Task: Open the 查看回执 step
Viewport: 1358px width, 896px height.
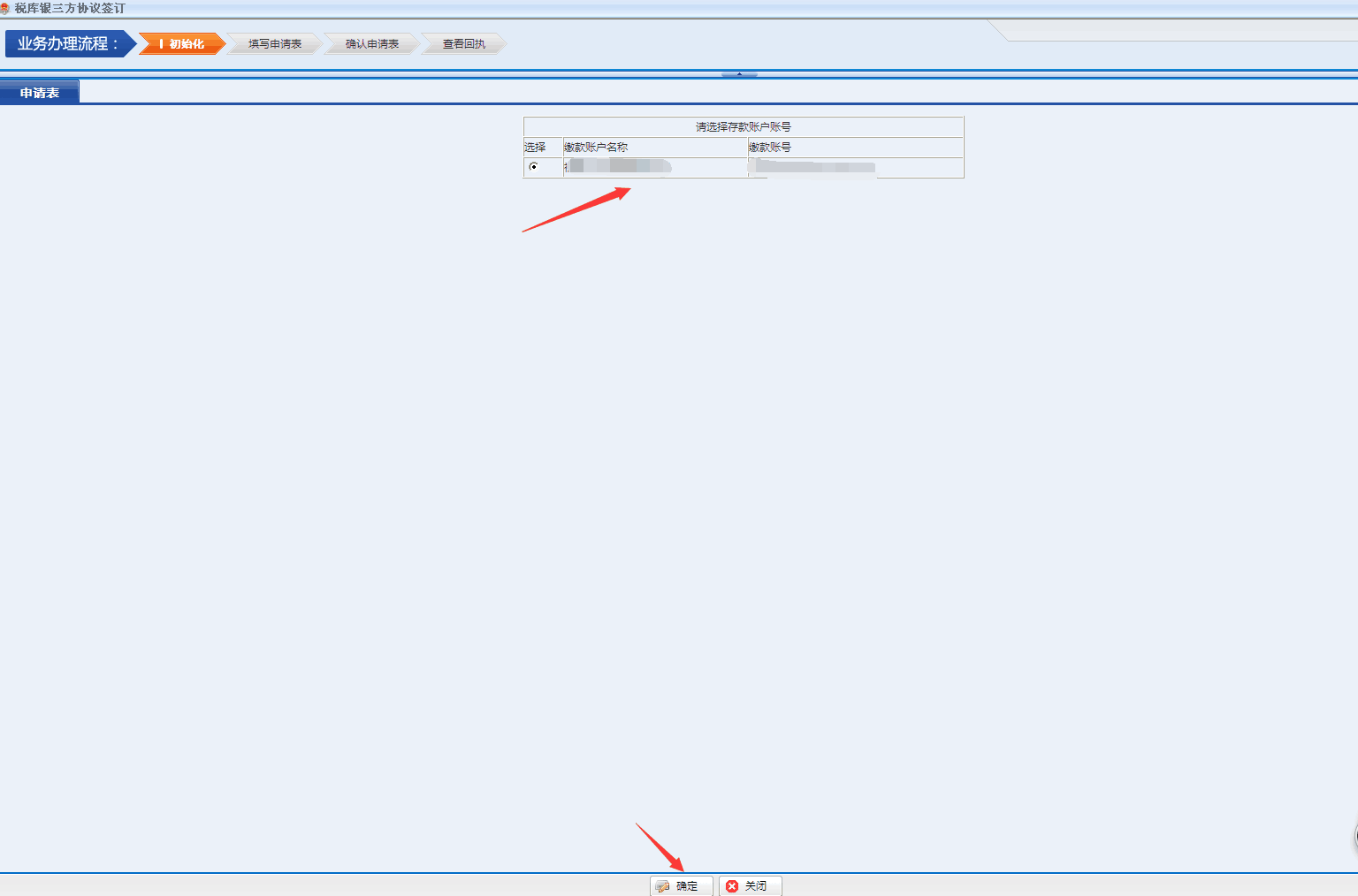Action: (x=464, y=44)
